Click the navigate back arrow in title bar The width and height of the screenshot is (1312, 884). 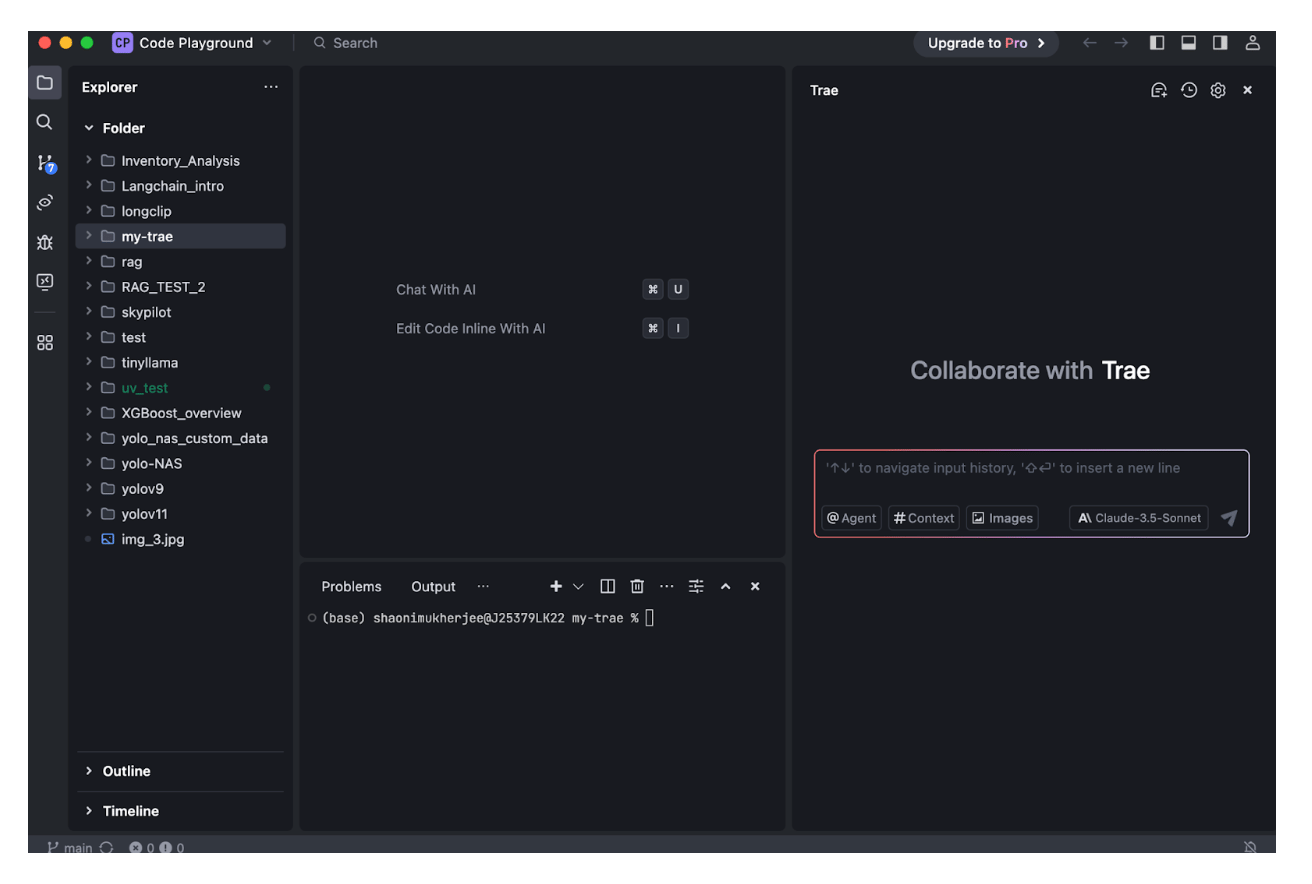tap(1090, 43)
